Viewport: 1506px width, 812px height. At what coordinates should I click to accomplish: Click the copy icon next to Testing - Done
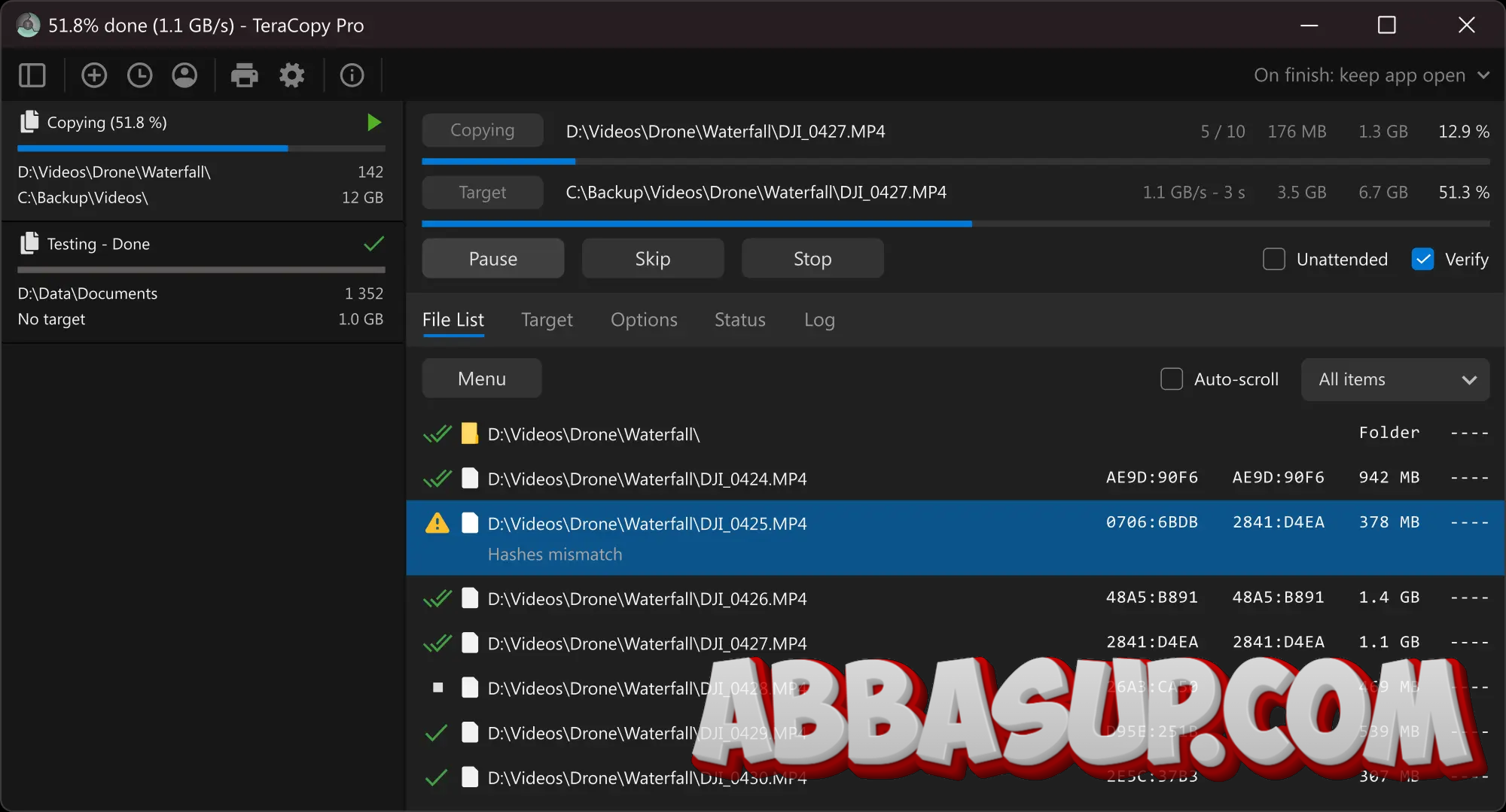pos(29,243)
